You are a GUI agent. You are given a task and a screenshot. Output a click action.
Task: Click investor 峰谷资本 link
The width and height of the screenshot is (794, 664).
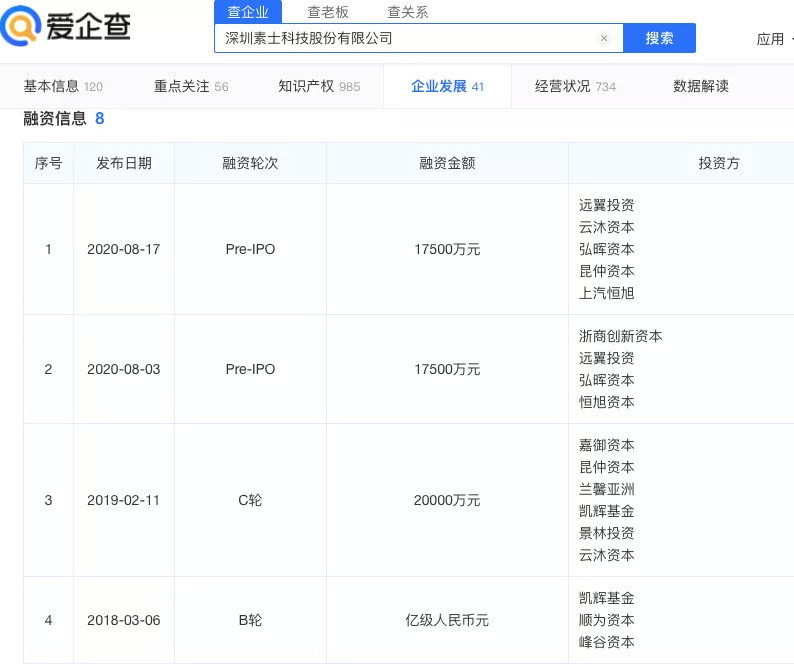tap(606, 642)
